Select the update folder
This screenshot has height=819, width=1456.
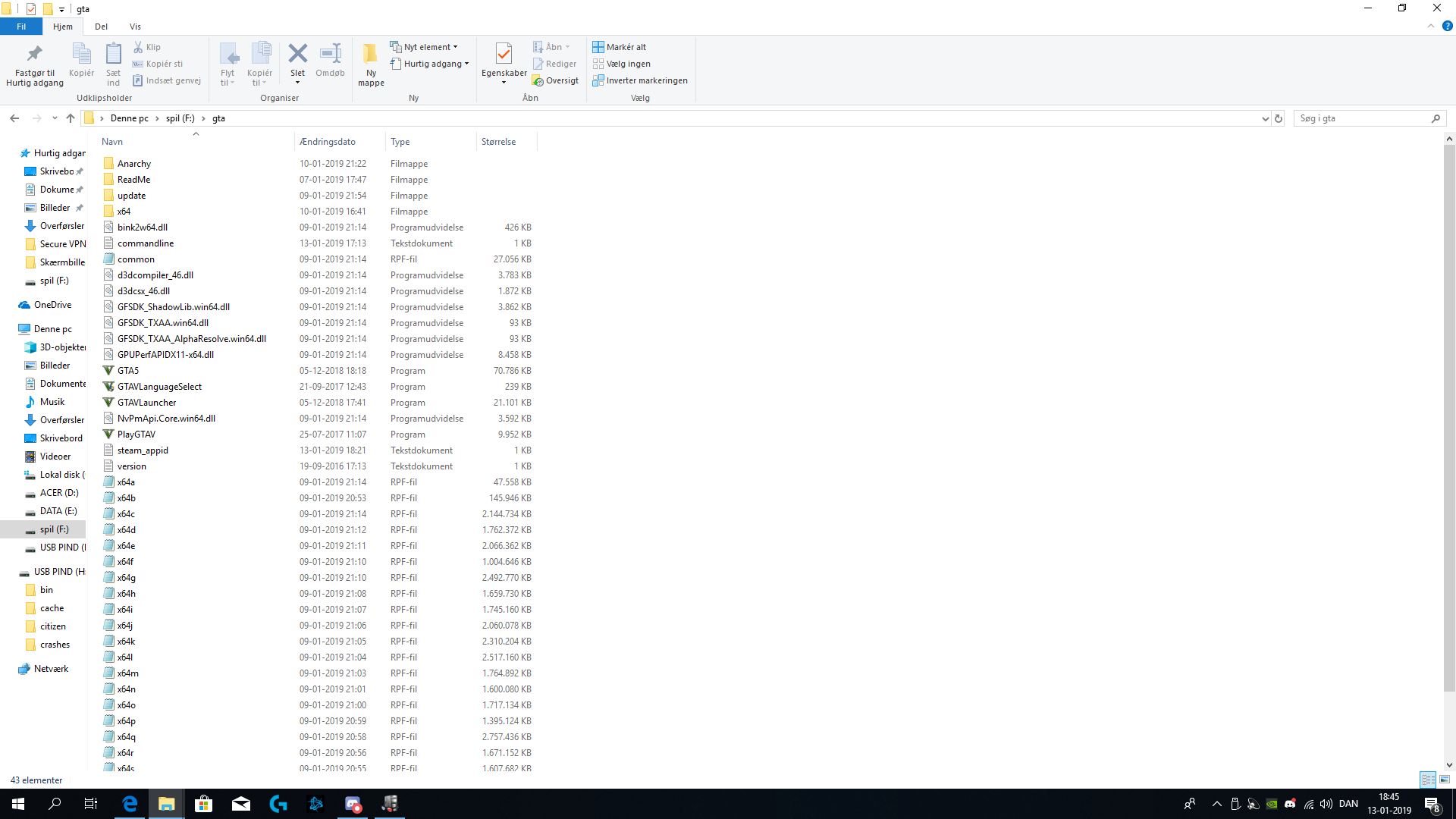point(131,196)
